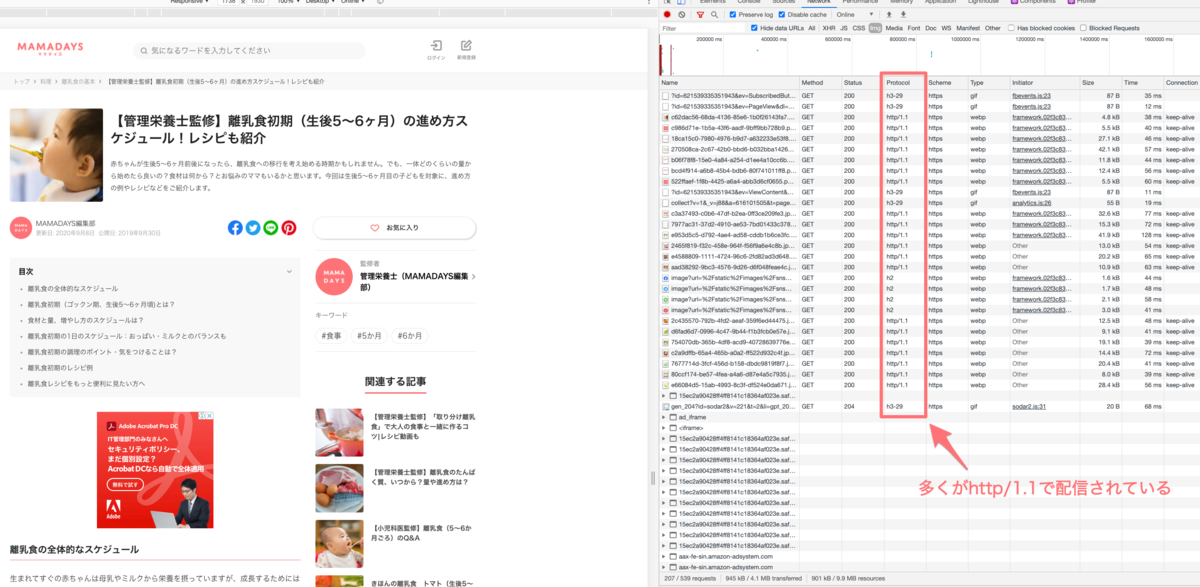The height and width of the screenshot is (587, 1200).
Task: Filter requests by Other type
Action: 992,28
